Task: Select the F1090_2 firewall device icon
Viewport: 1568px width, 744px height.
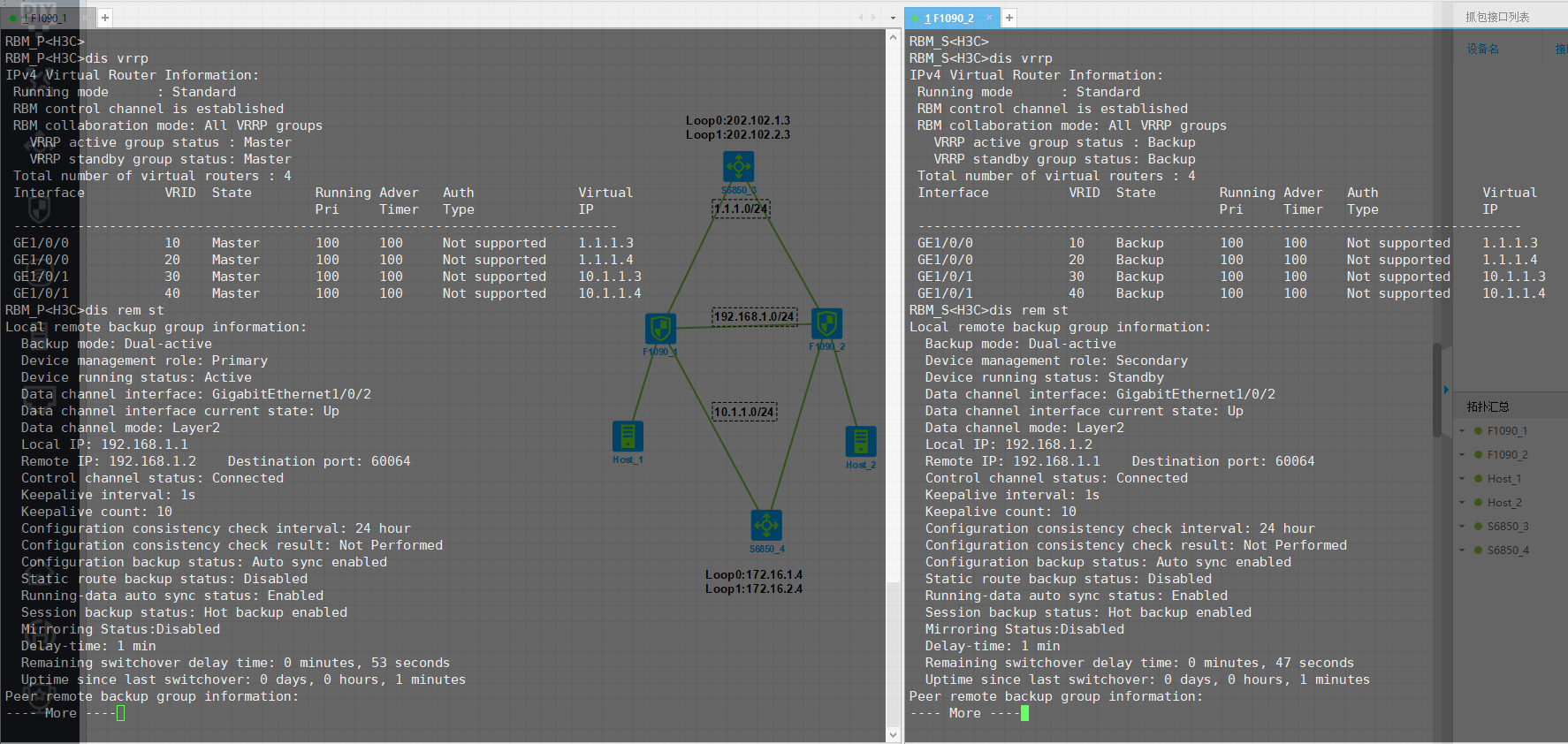Action: [826, 323]
